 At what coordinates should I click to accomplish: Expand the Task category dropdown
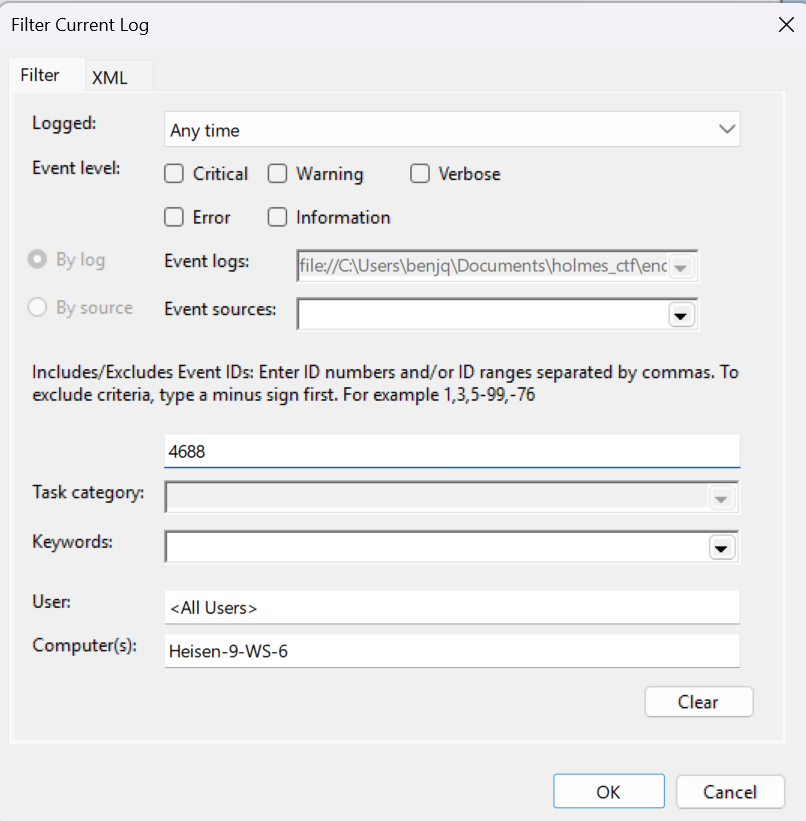(718, 498)
